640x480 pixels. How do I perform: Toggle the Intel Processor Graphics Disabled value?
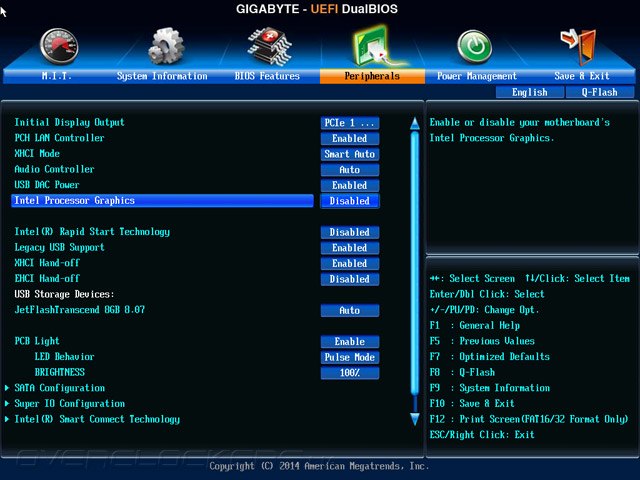point(350,201)
